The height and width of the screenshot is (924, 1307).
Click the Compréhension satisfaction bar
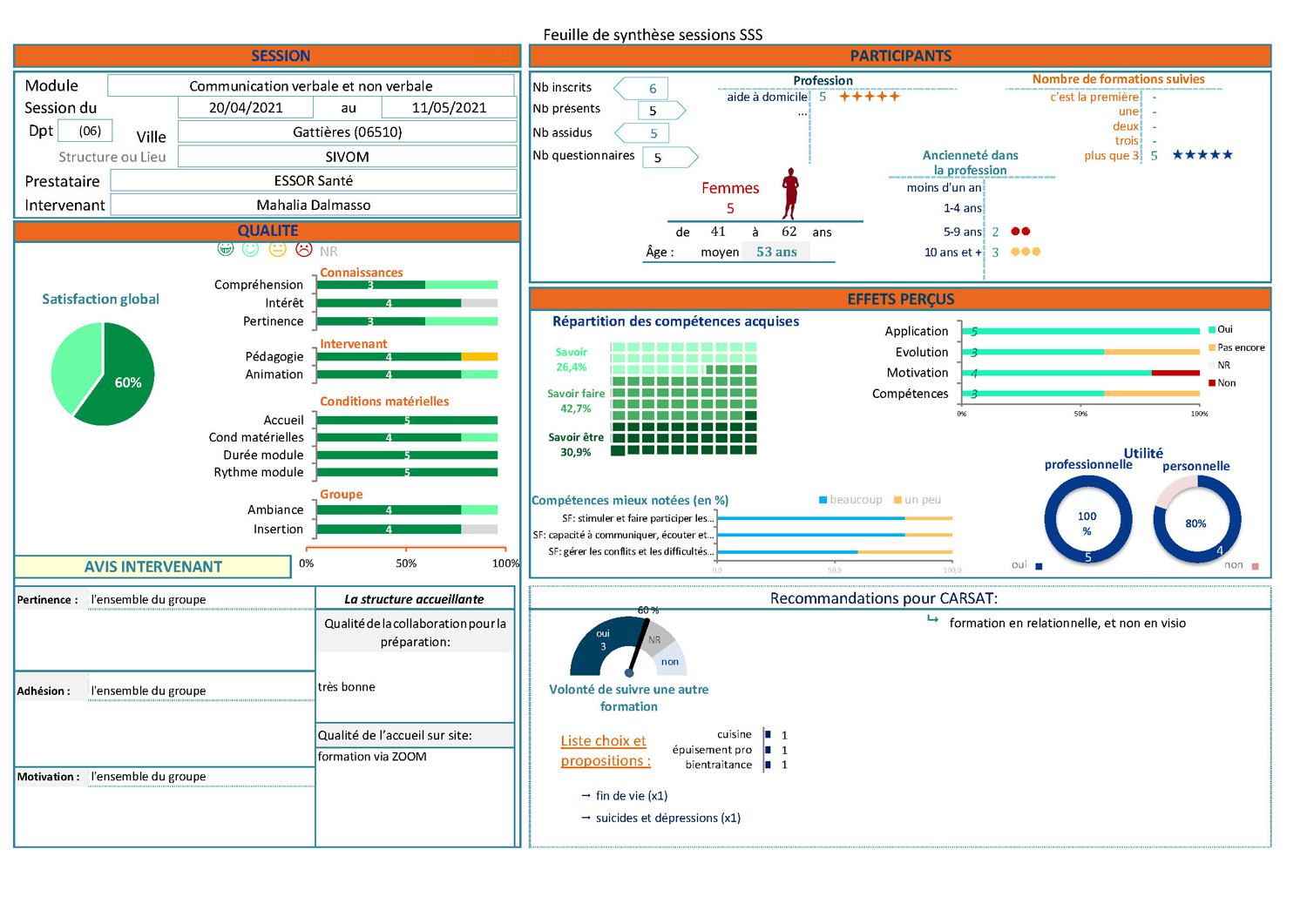(407, 285)
